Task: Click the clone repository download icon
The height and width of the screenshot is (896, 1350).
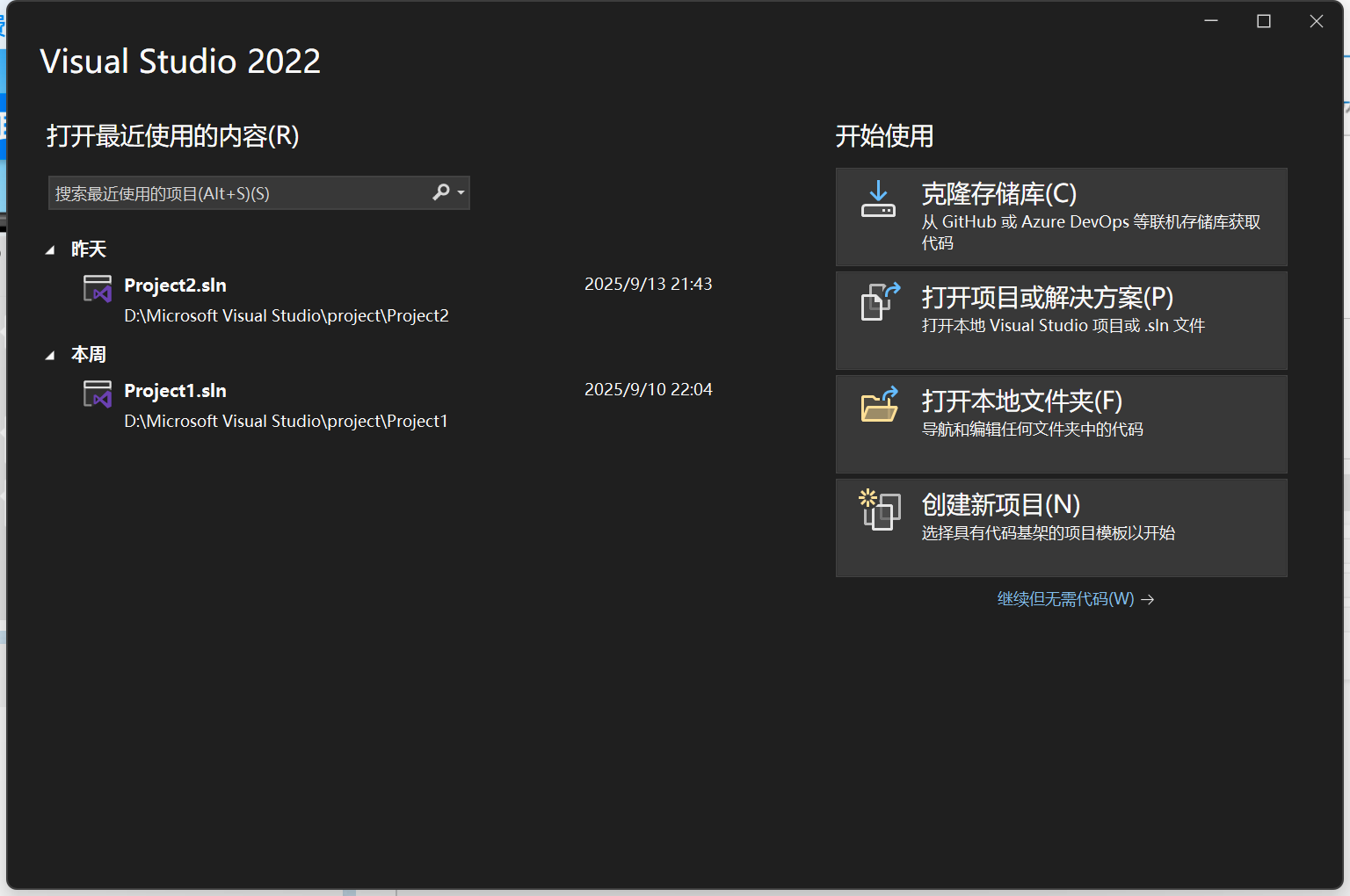Action: coord(878,199)
